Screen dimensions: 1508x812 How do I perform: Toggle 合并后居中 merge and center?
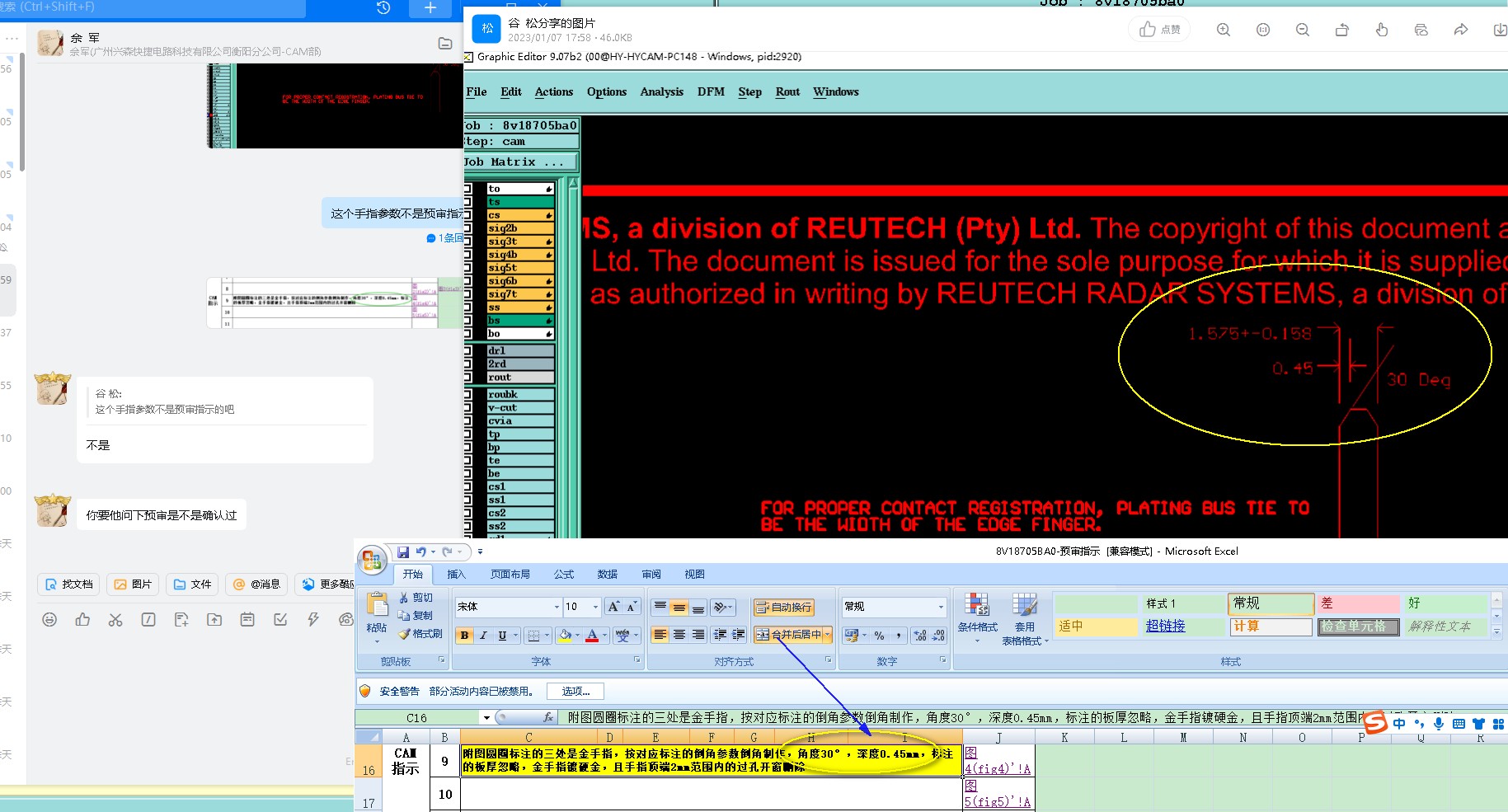coord(789,635)
